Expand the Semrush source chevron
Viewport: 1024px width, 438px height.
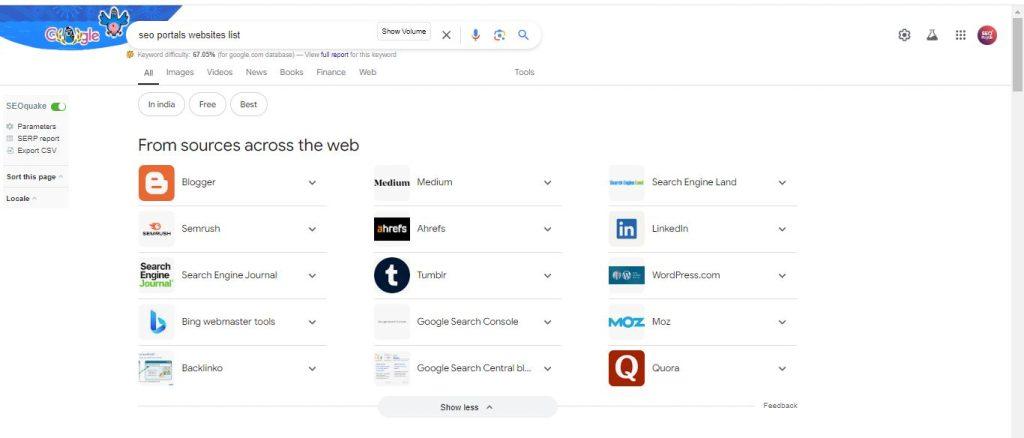click(312, 229)
